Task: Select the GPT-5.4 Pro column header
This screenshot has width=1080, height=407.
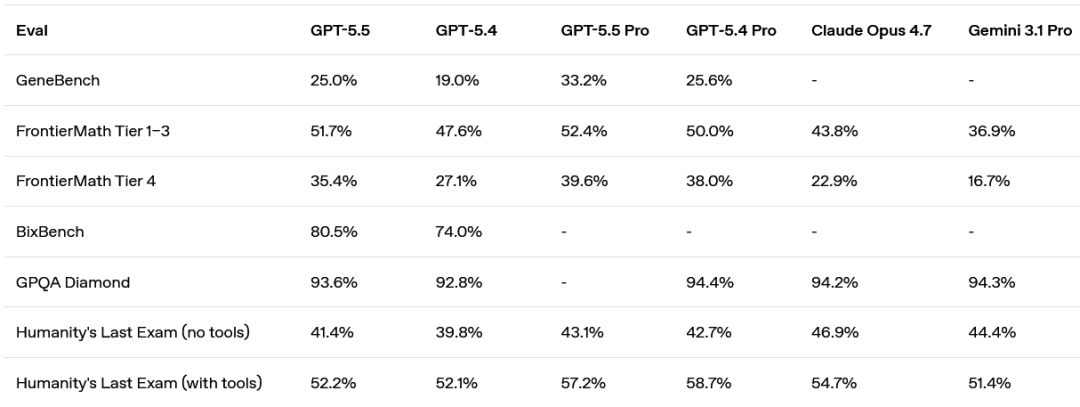Action: coord(730,31)
